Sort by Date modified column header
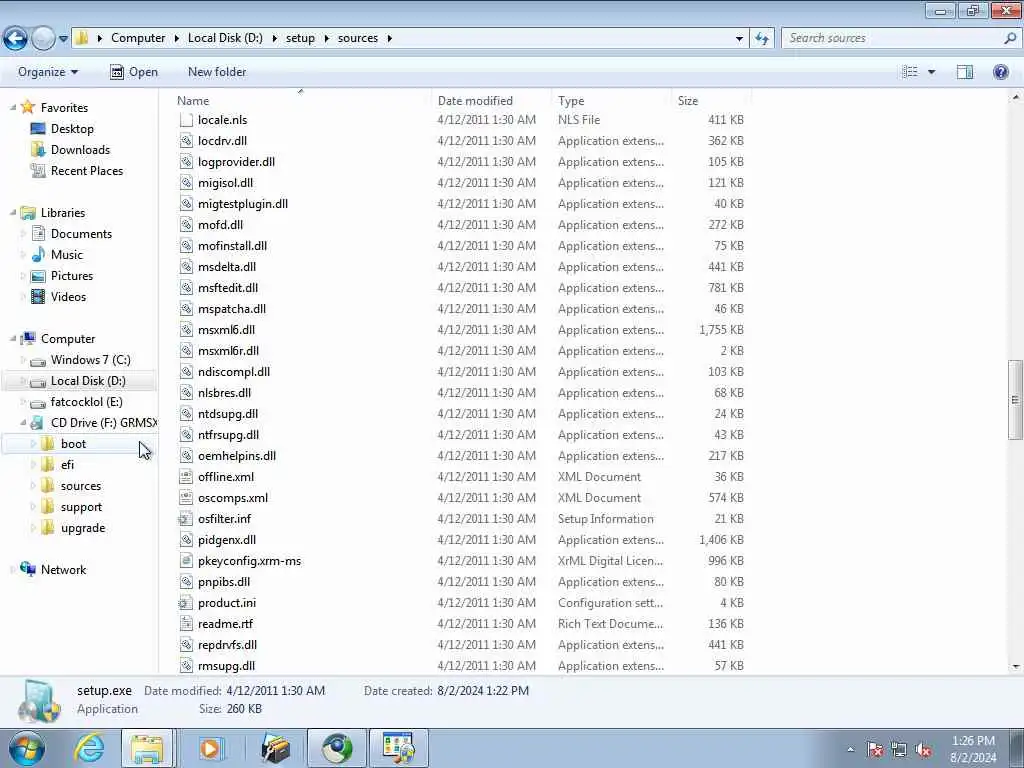 (475, 101)
